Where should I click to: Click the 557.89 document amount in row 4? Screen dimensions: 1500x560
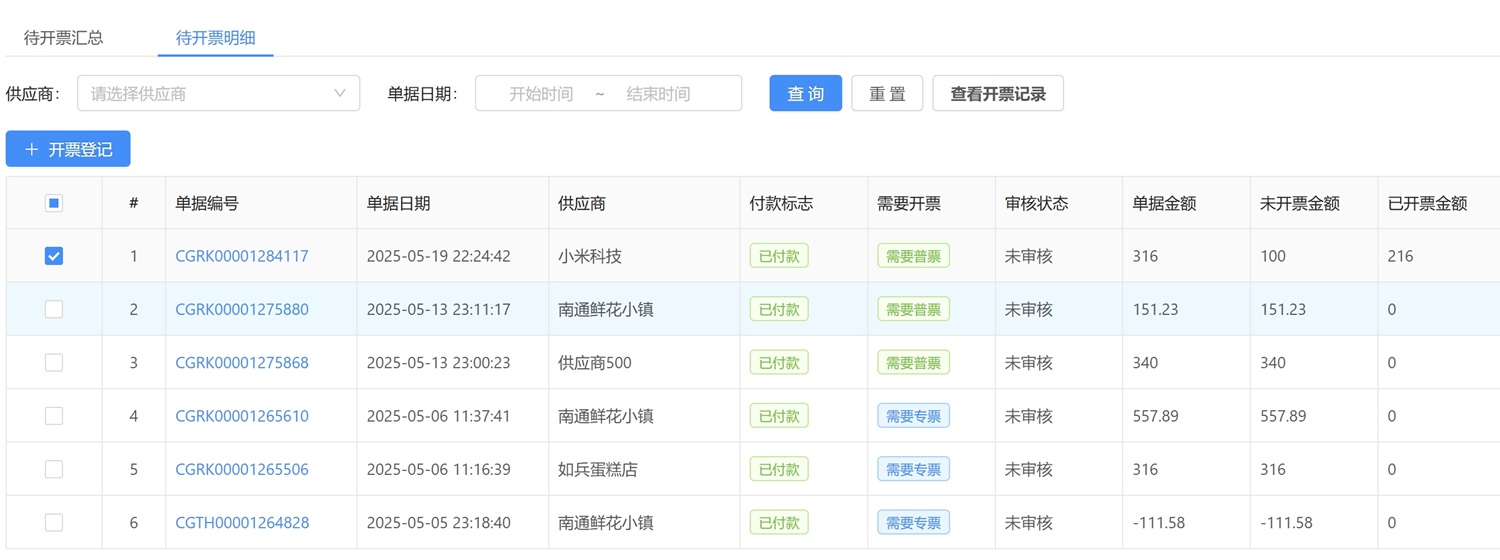(1155, 416)
